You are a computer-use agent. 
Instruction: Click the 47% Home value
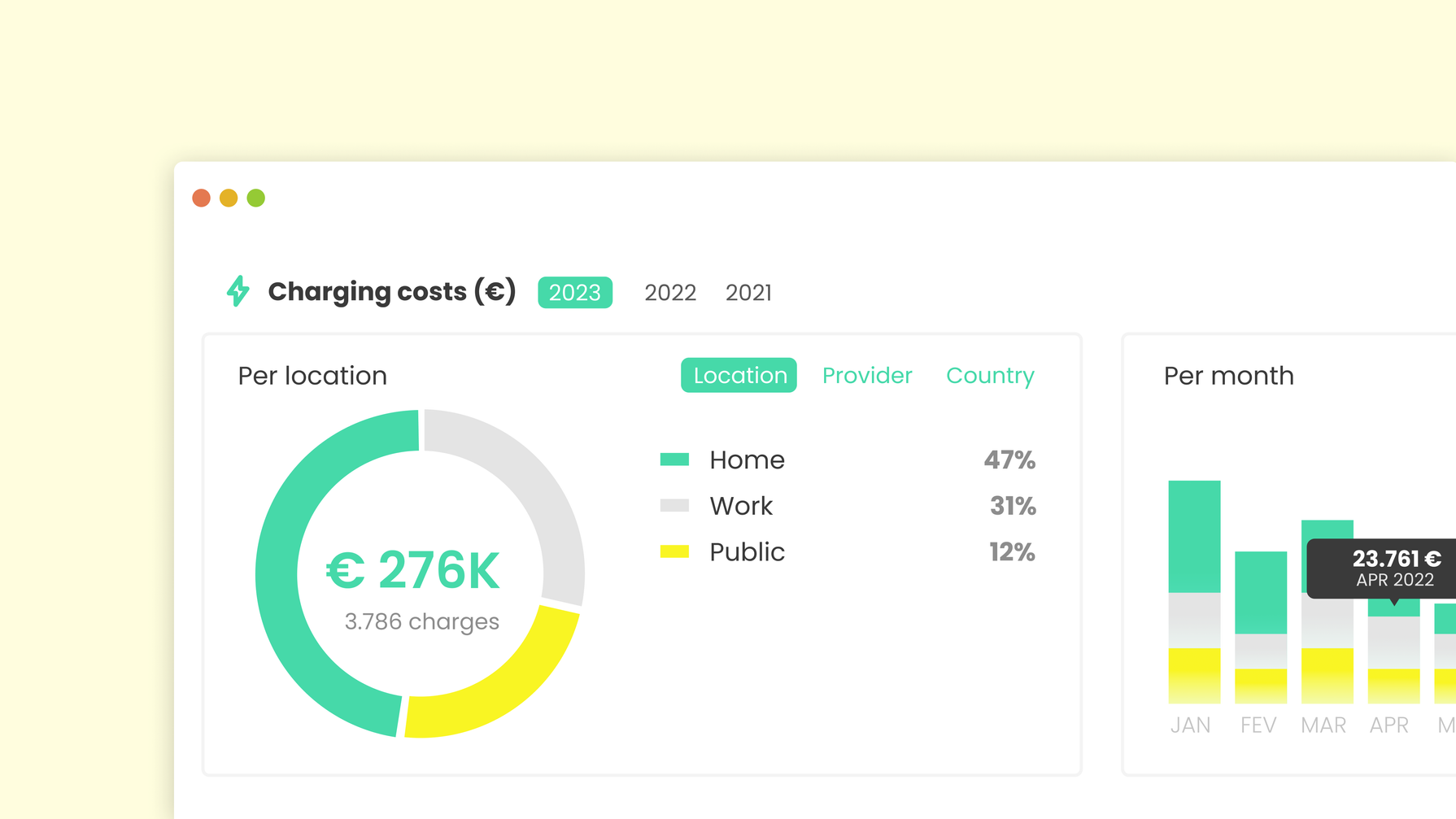[x=1009, y=460]
